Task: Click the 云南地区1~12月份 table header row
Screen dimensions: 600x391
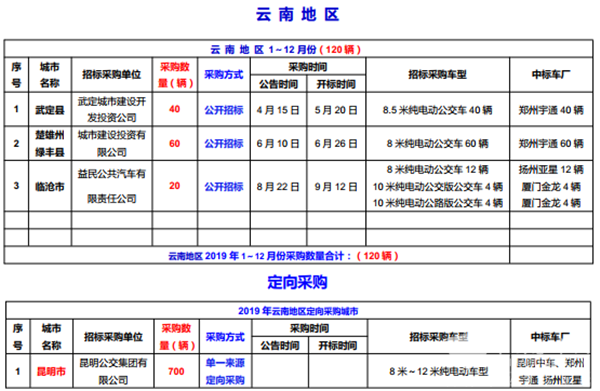Action: coord(298,49)
